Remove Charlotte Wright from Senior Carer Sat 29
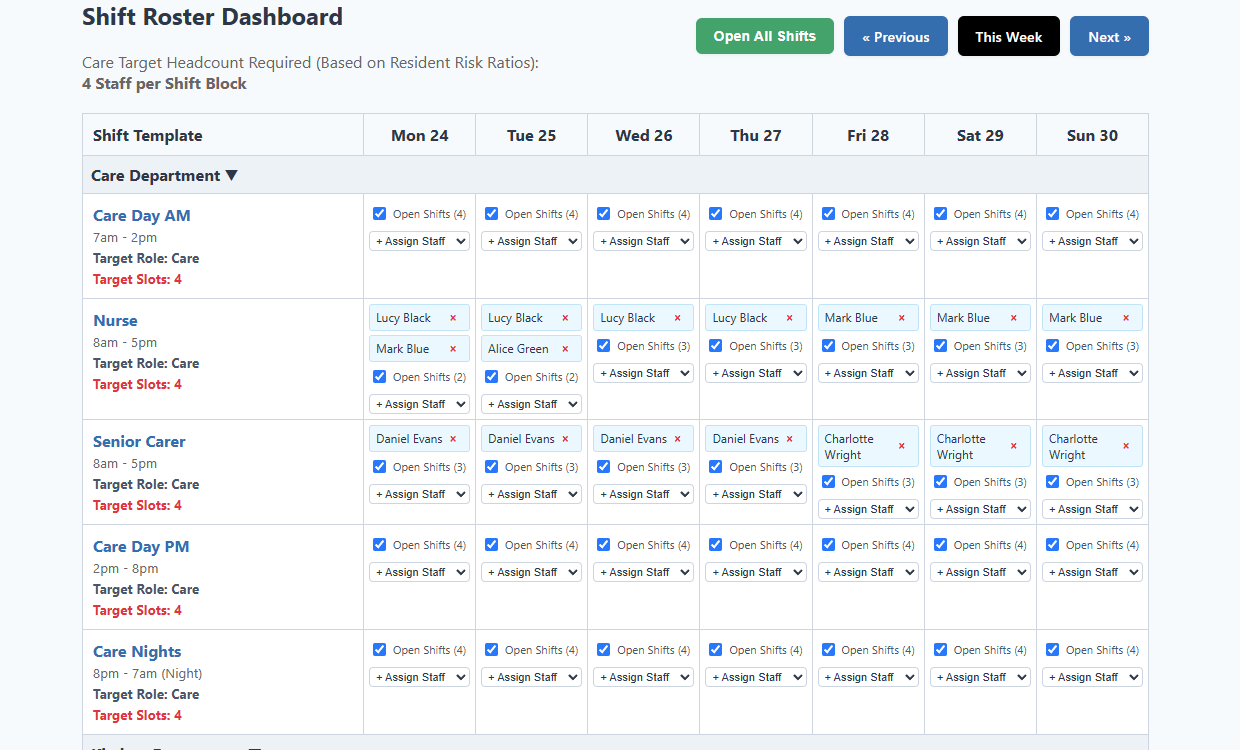The image size is (1240, 750). [x=1013, y=447]
